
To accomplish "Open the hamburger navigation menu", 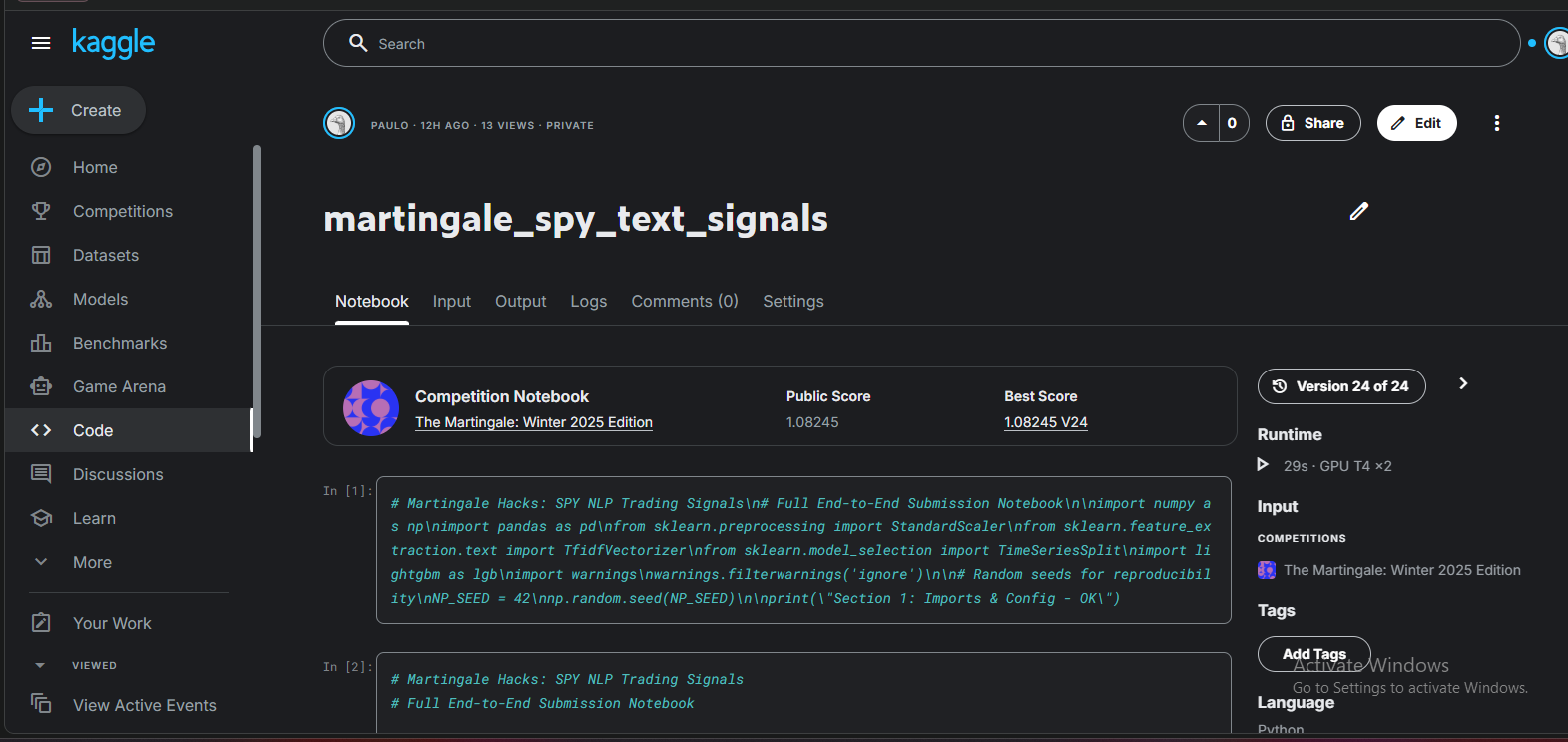I will click(41, 43).
